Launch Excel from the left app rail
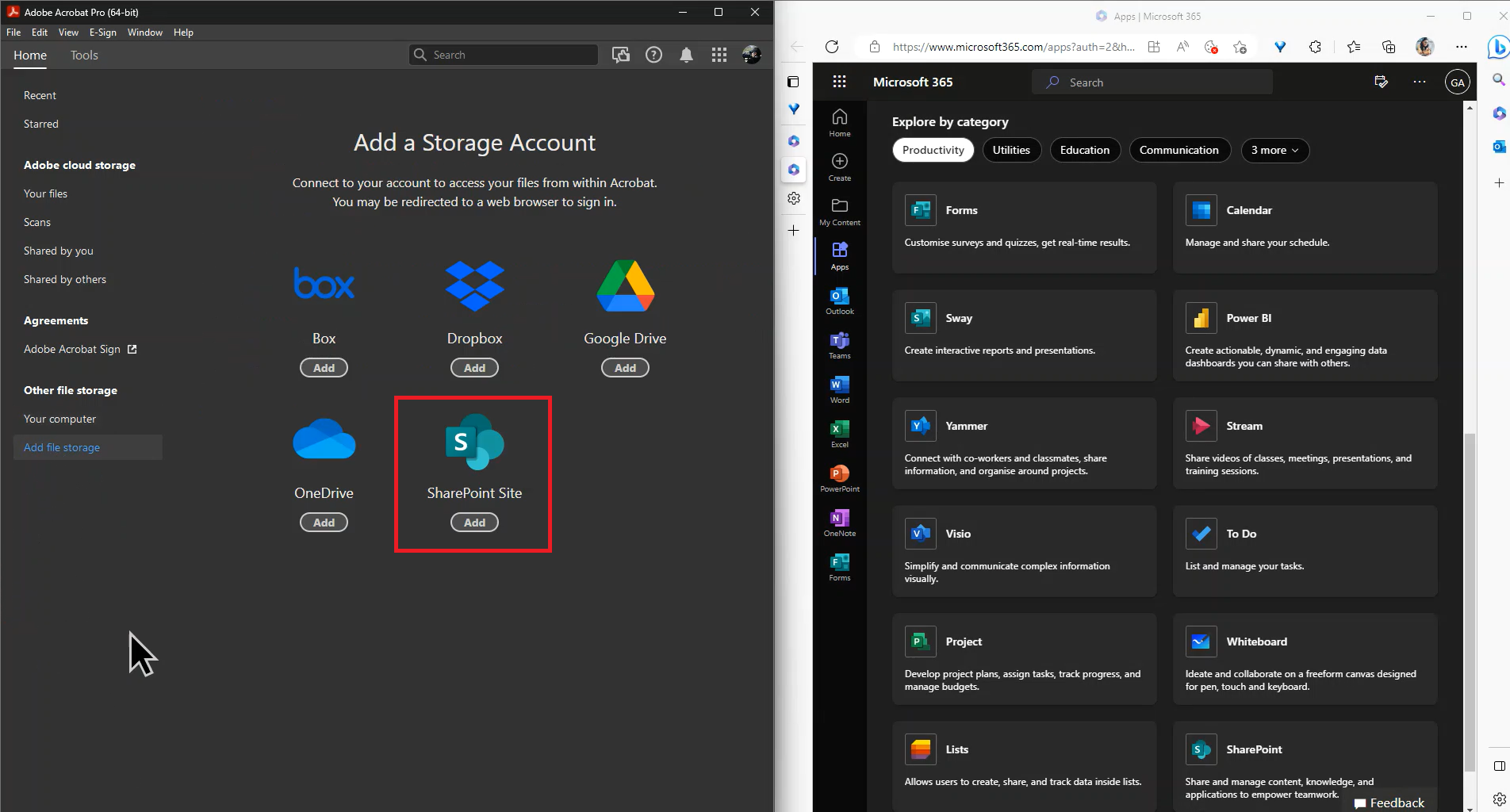The image size is (1510, 812). point(839,434)
